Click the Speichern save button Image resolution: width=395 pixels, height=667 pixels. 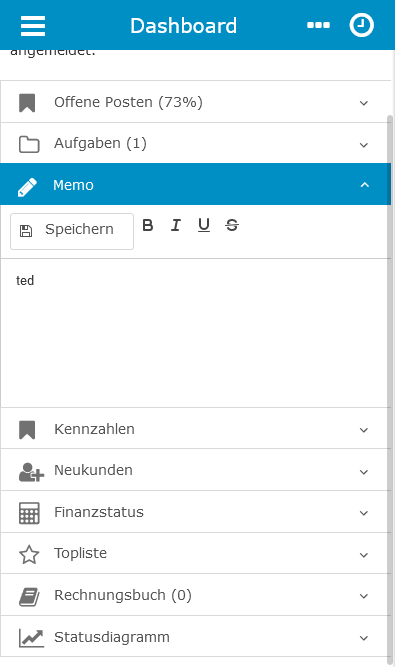[x=72, y=231]
